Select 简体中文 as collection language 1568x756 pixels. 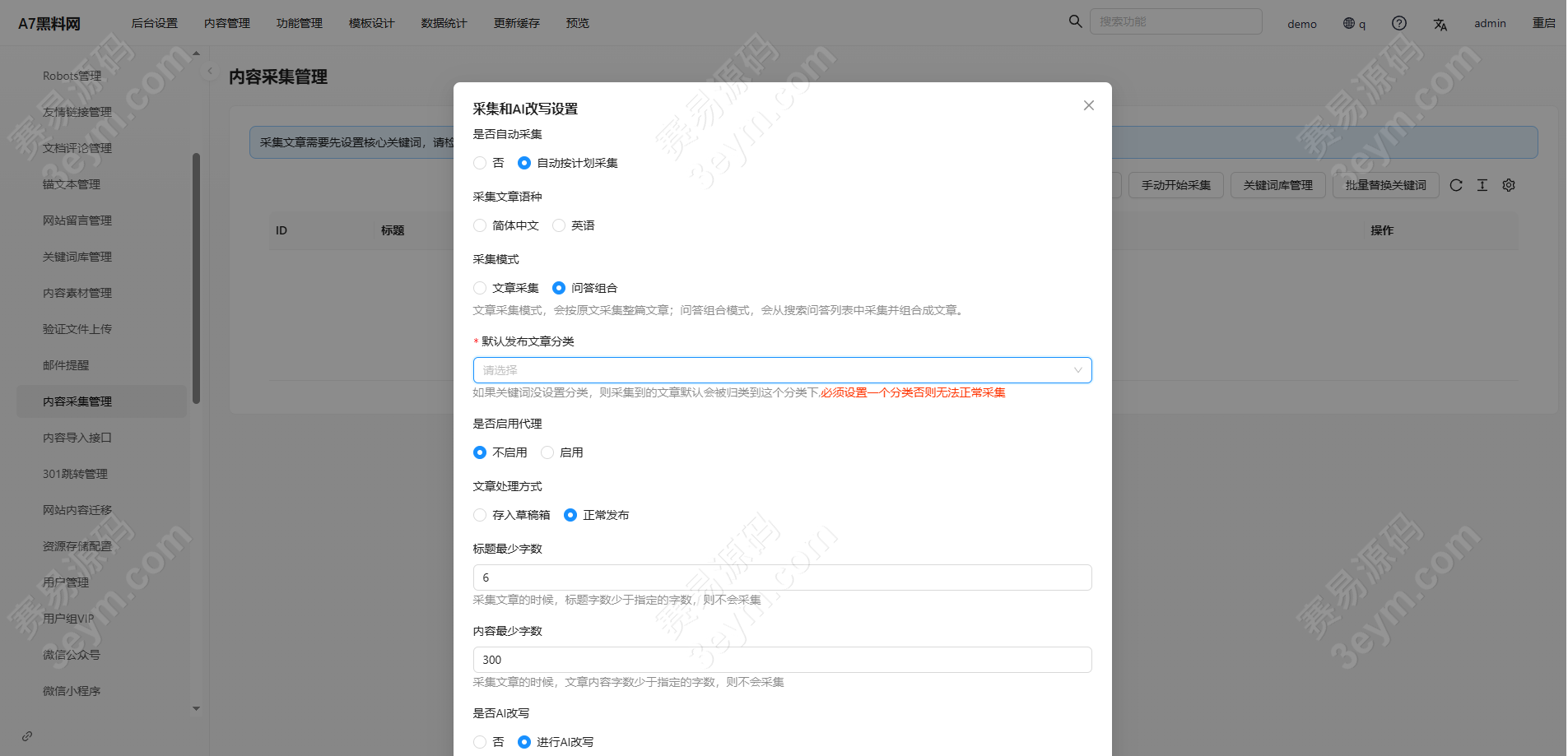point(480,225)
